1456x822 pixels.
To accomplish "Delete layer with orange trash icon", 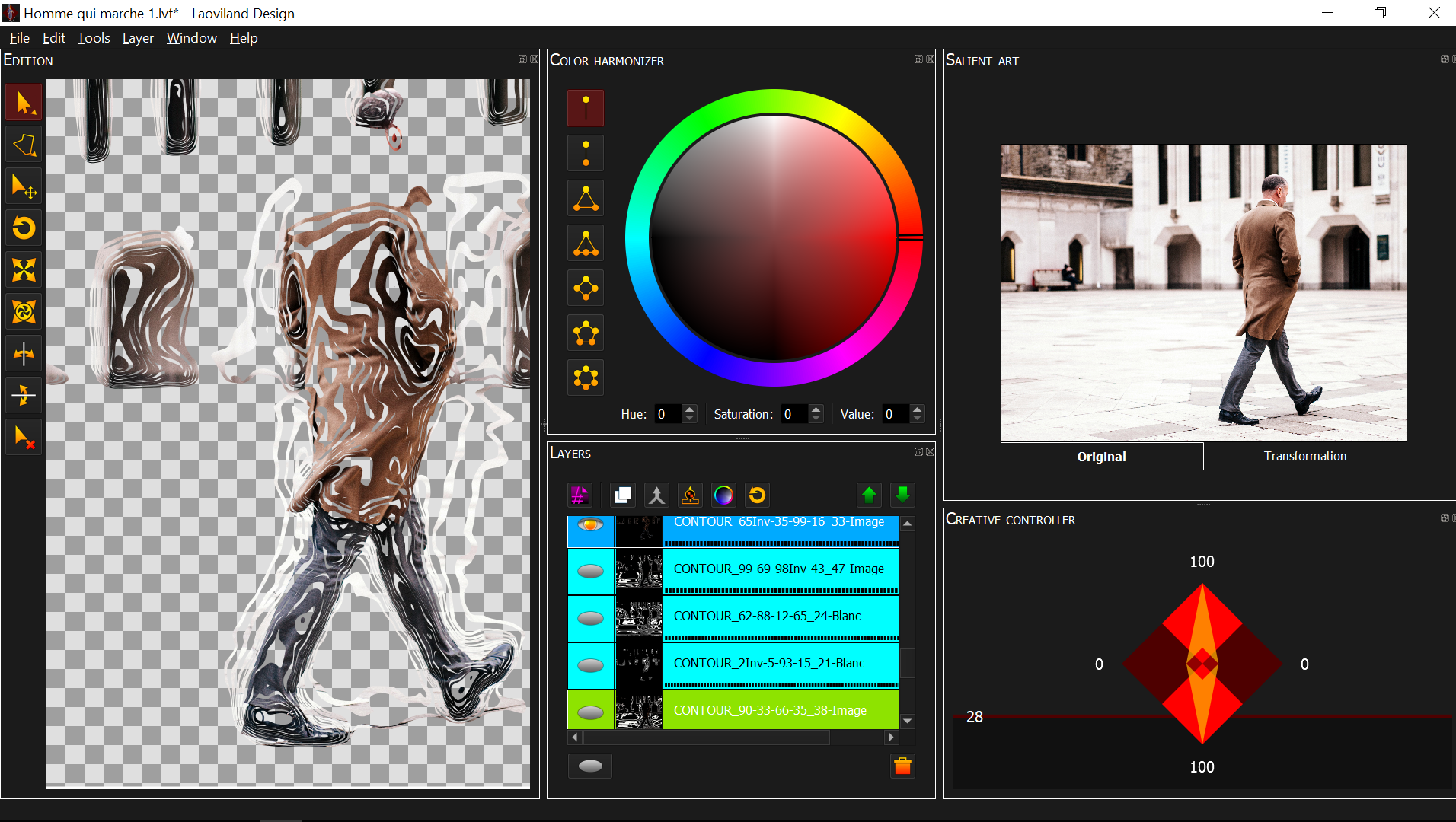I will (902, 766).
